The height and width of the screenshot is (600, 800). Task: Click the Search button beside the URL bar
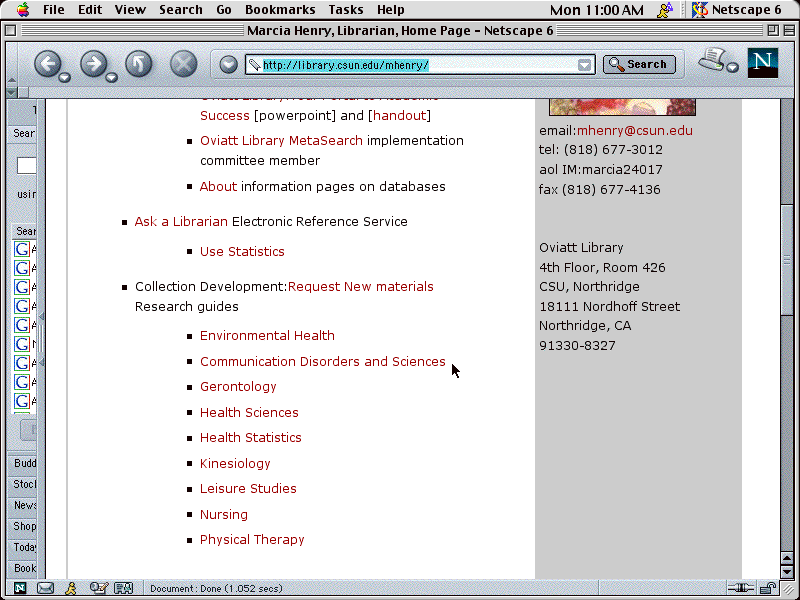point(639,64)
